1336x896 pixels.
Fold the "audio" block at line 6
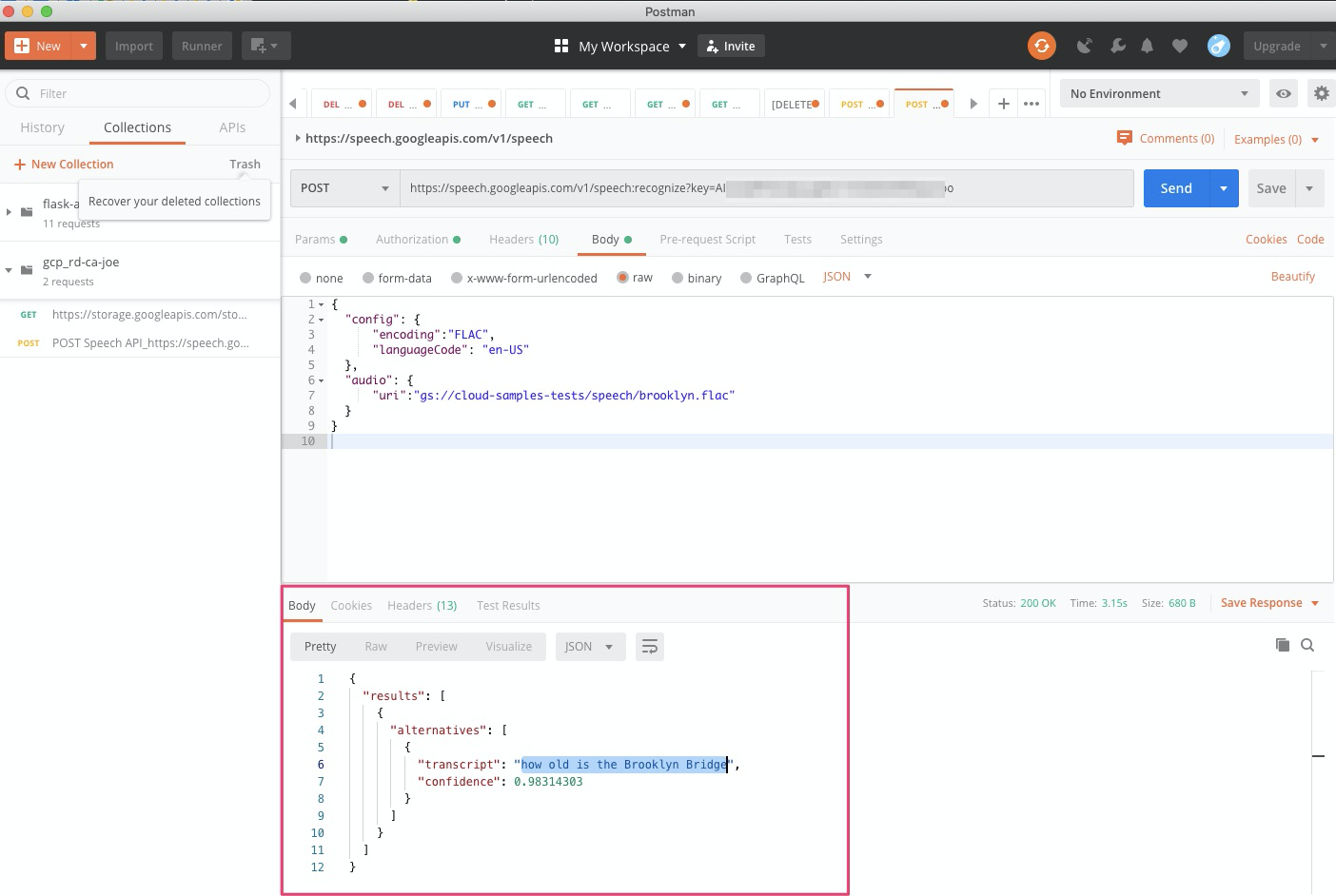click(x=322, y=380)
